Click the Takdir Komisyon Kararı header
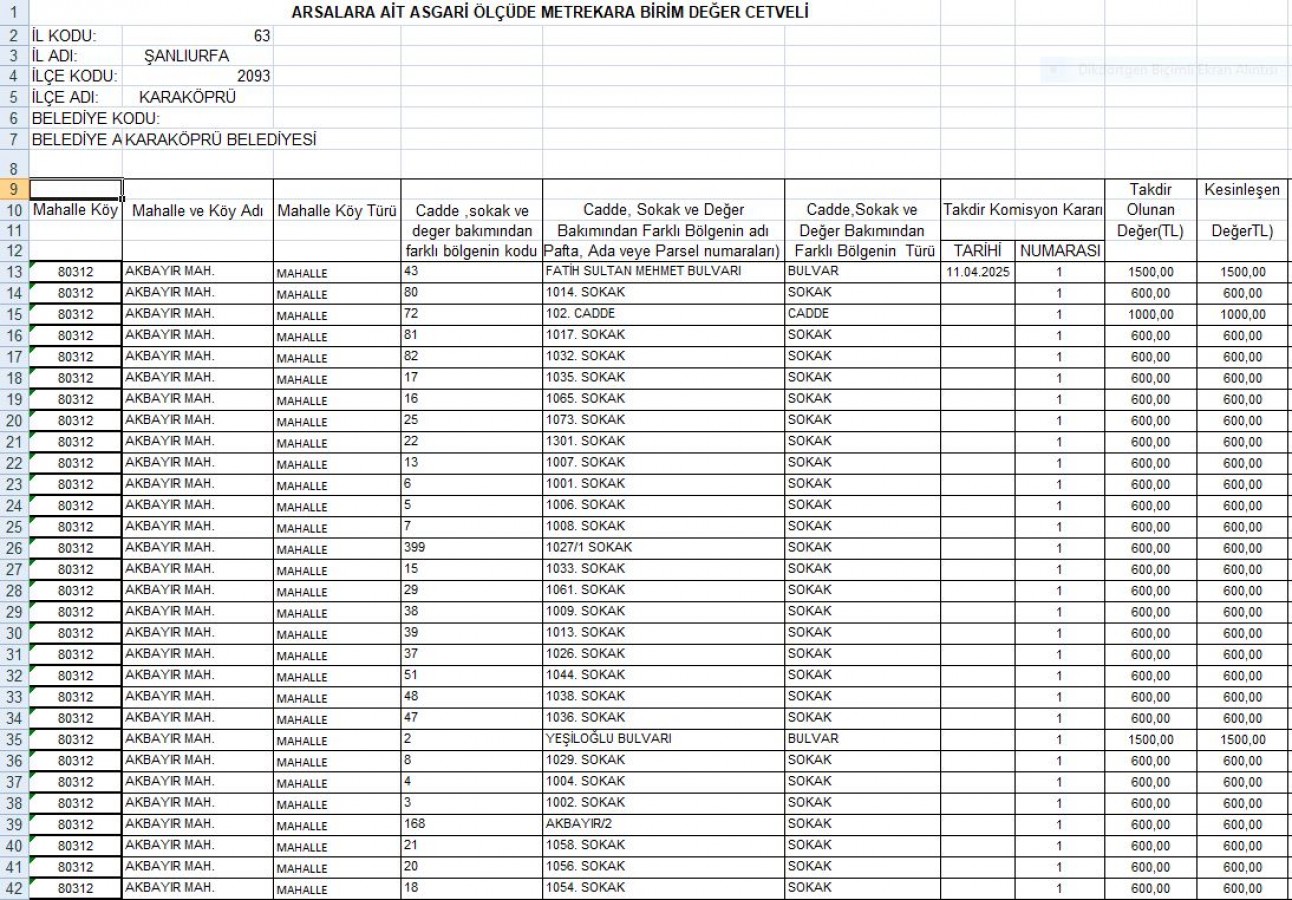The width and height of the screenshot is (1292, 900). point(1022,210)
